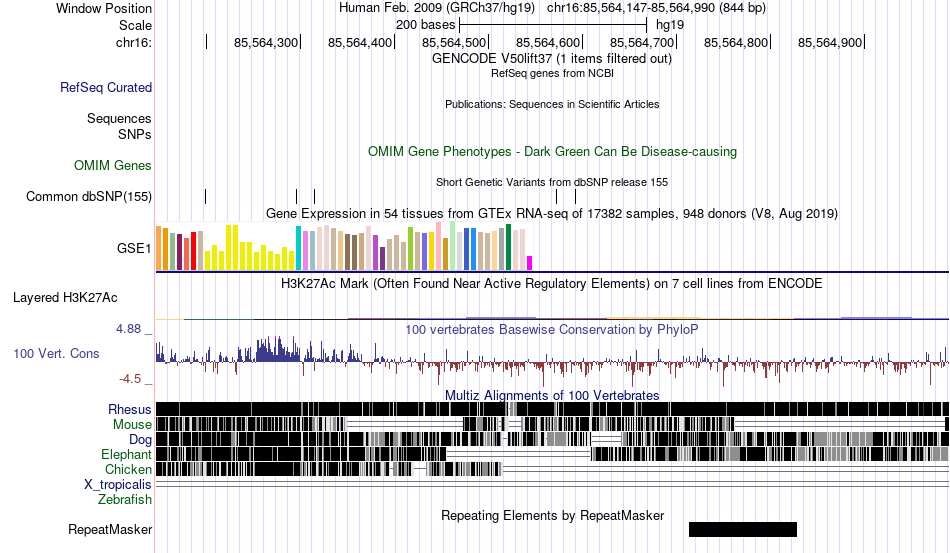Screen dimensions: 950x553
Task: Click the cyan bar in GSE1 expression chart
Action: pyautogui.click(x=298, y=248)
